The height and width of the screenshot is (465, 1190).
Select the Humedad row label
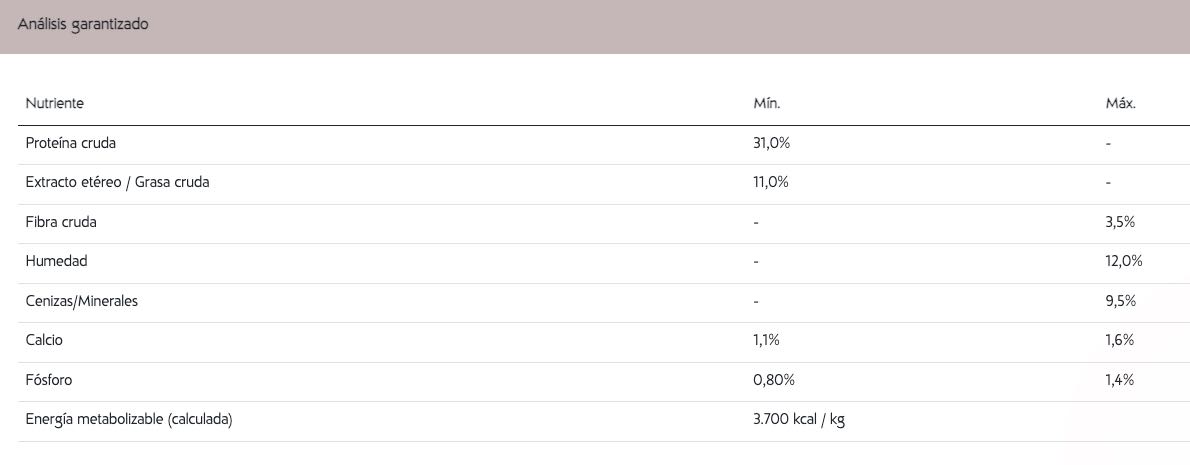(57, 261)
